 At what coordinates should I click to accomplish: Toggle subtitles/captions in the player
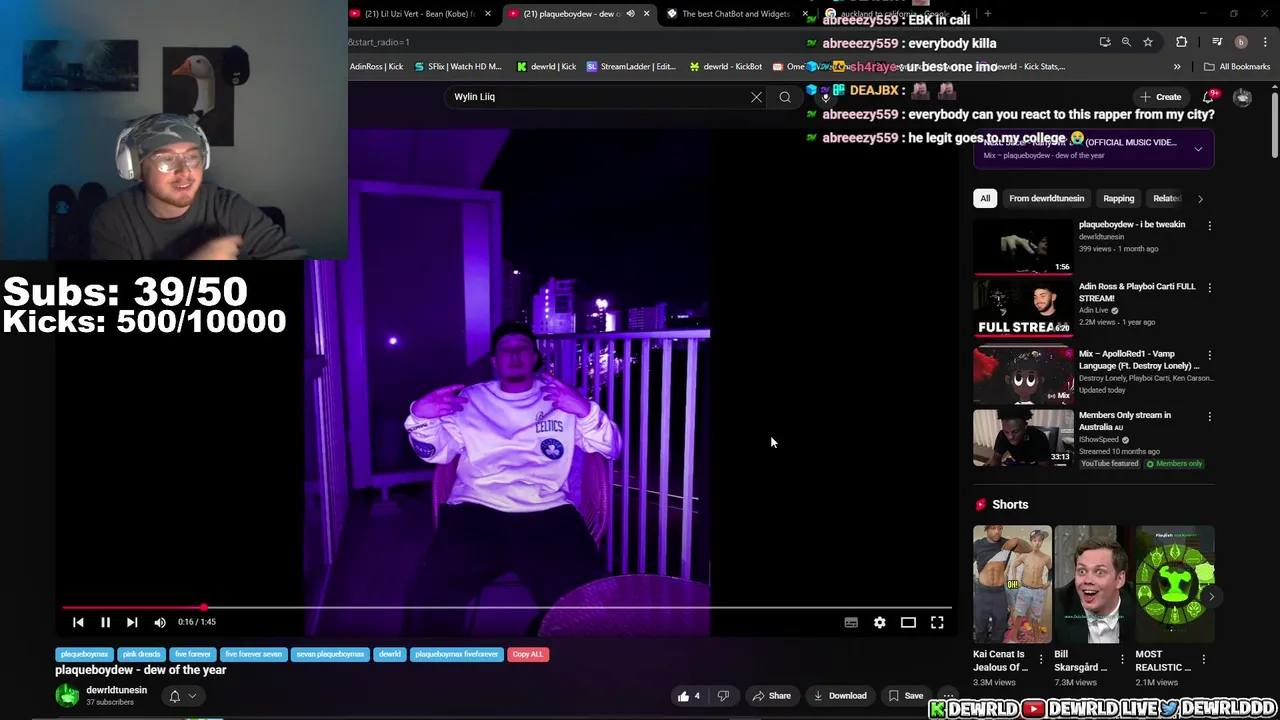click(851, 622)
